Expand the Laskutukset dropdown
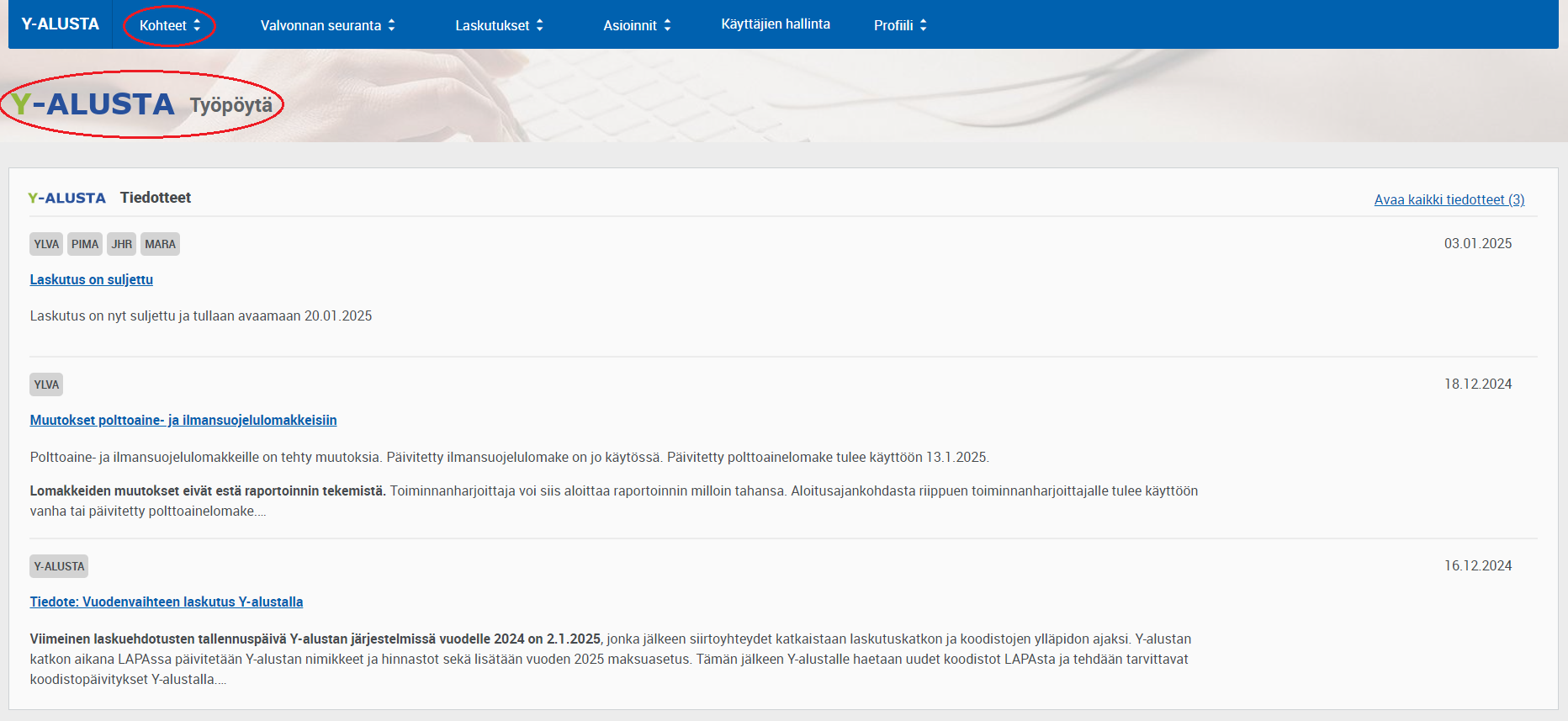Screen dimensions: 1568x721 tap(499, 25)
